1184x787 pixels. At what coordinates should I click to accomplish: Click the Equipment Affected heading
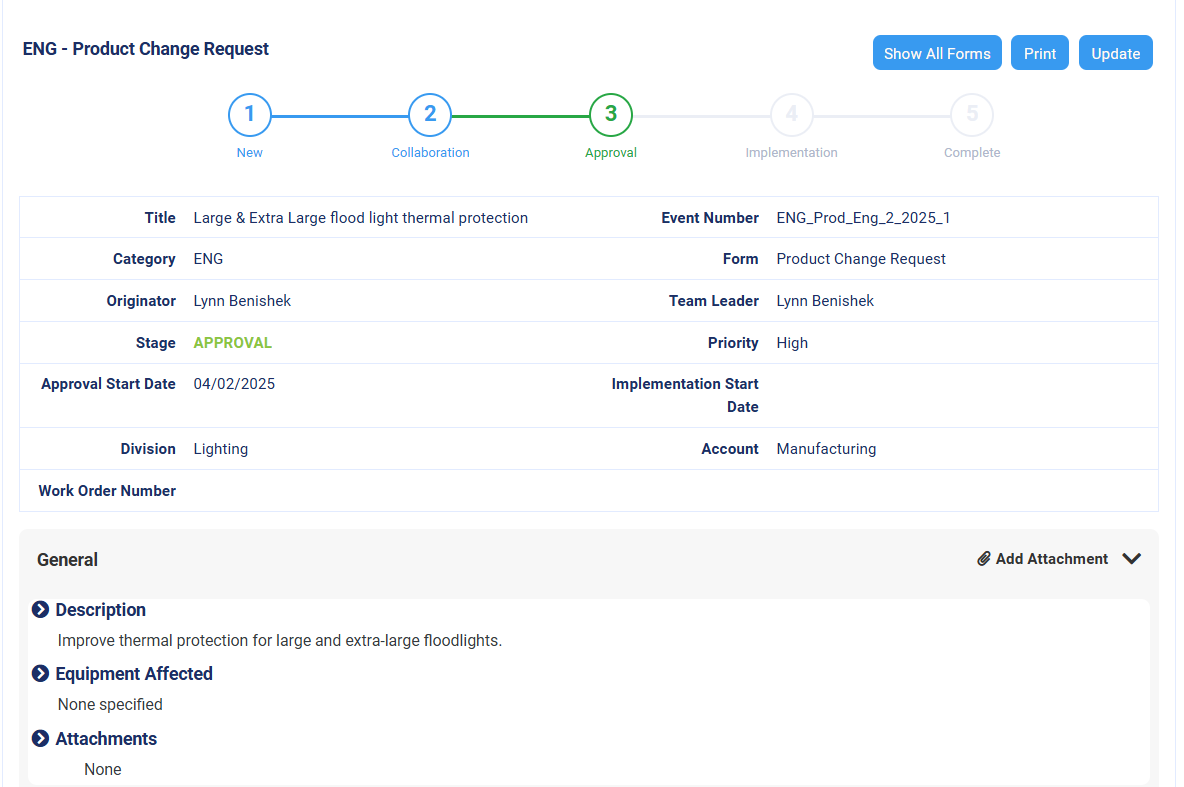point(134,674)
